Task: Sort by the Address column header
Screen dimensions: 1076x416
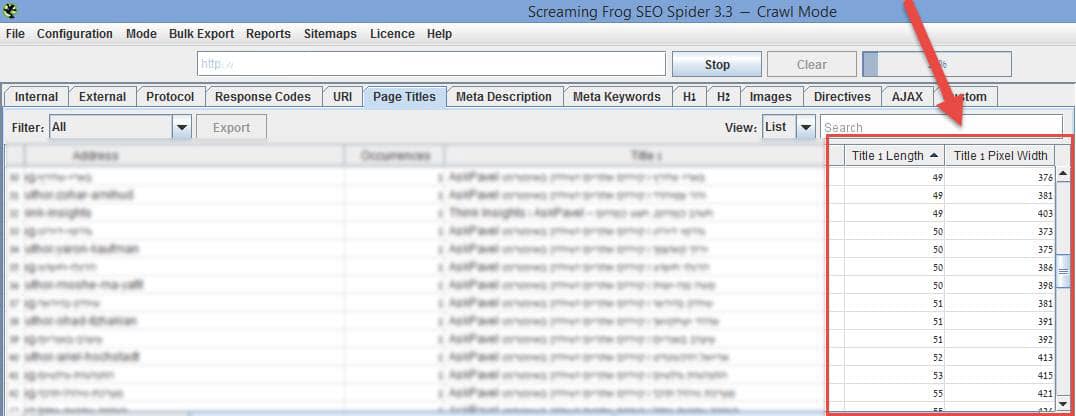Action: pyautogui.click(x=184, y=156)
